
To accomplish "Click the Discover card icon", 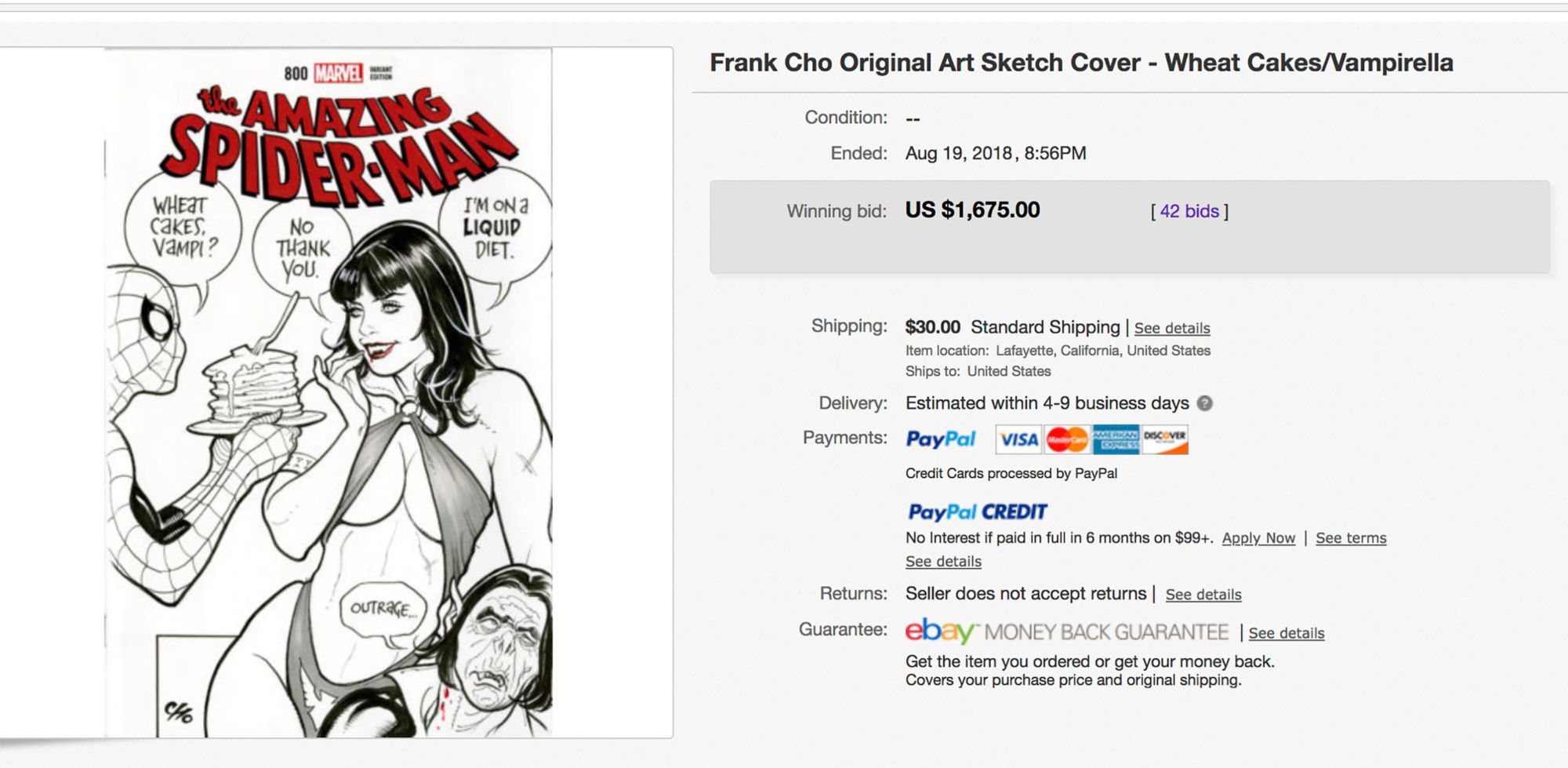I will (1164, 439).
